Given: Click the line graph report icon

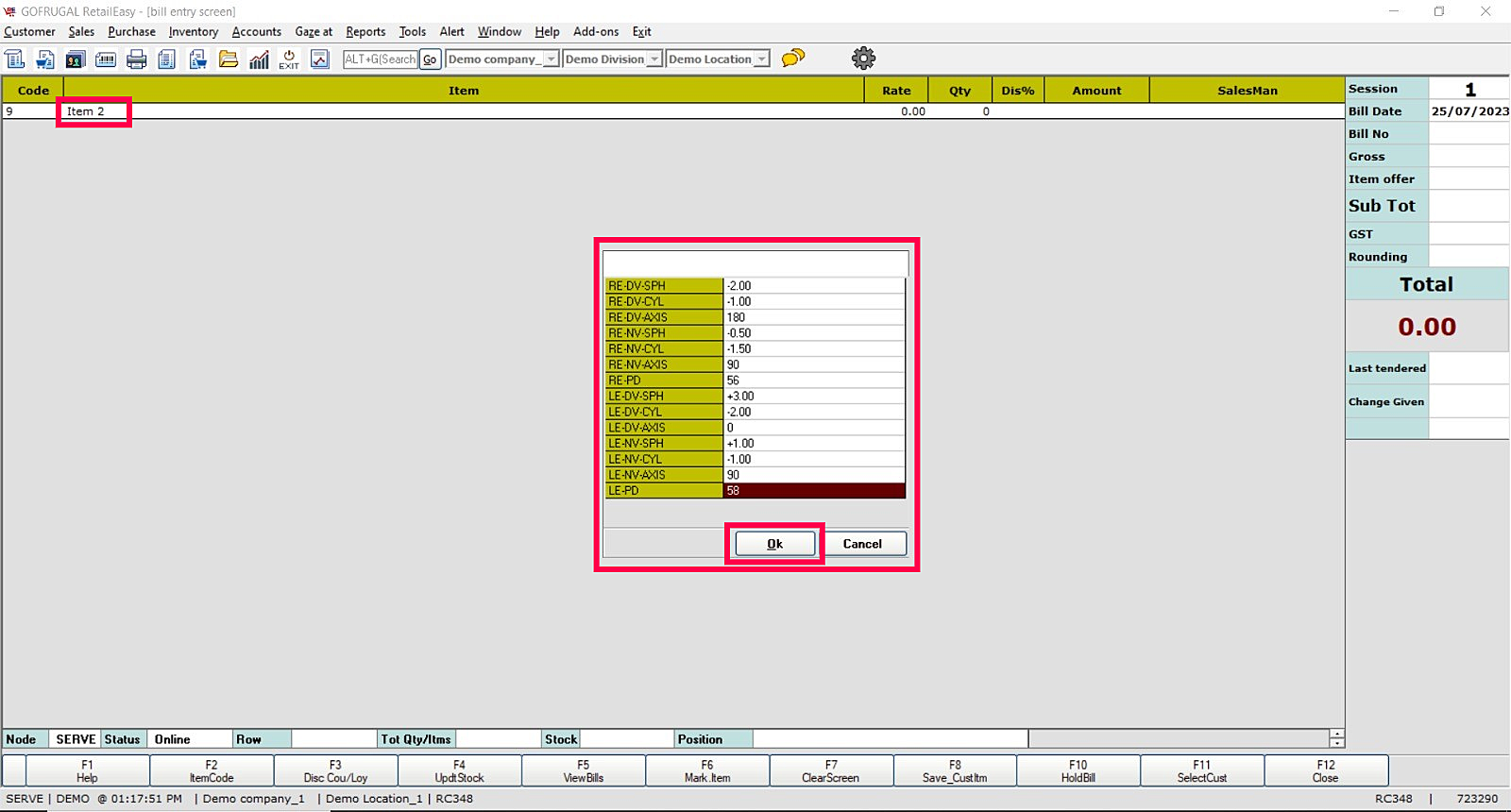Looking at the screenshot, I should click(320, 59).
